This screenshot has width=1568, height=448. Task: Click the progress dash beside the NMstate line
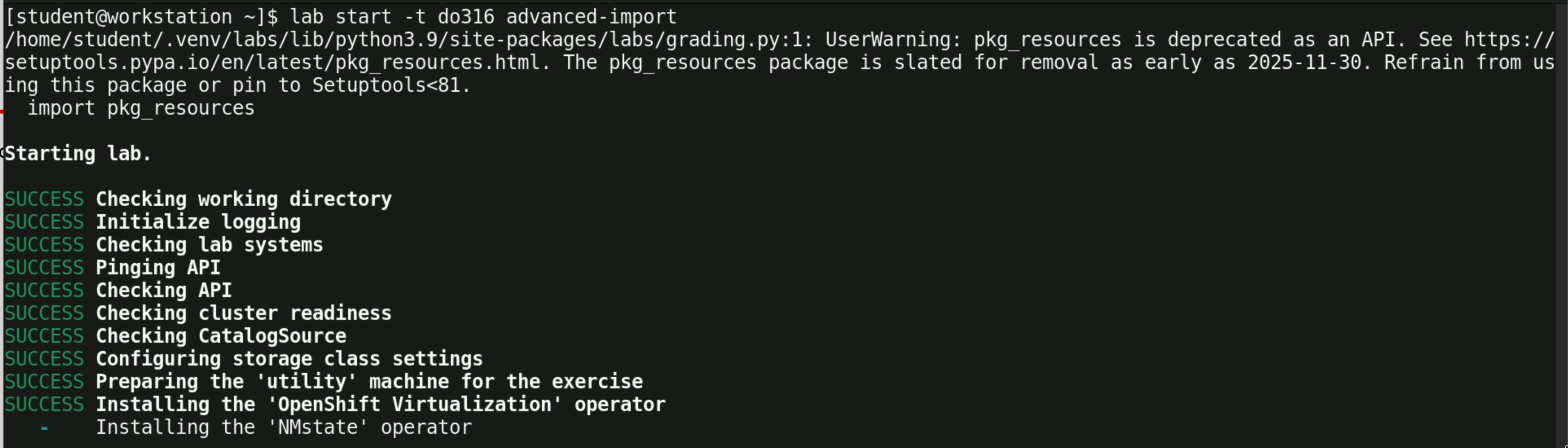[x=44, y=428]
